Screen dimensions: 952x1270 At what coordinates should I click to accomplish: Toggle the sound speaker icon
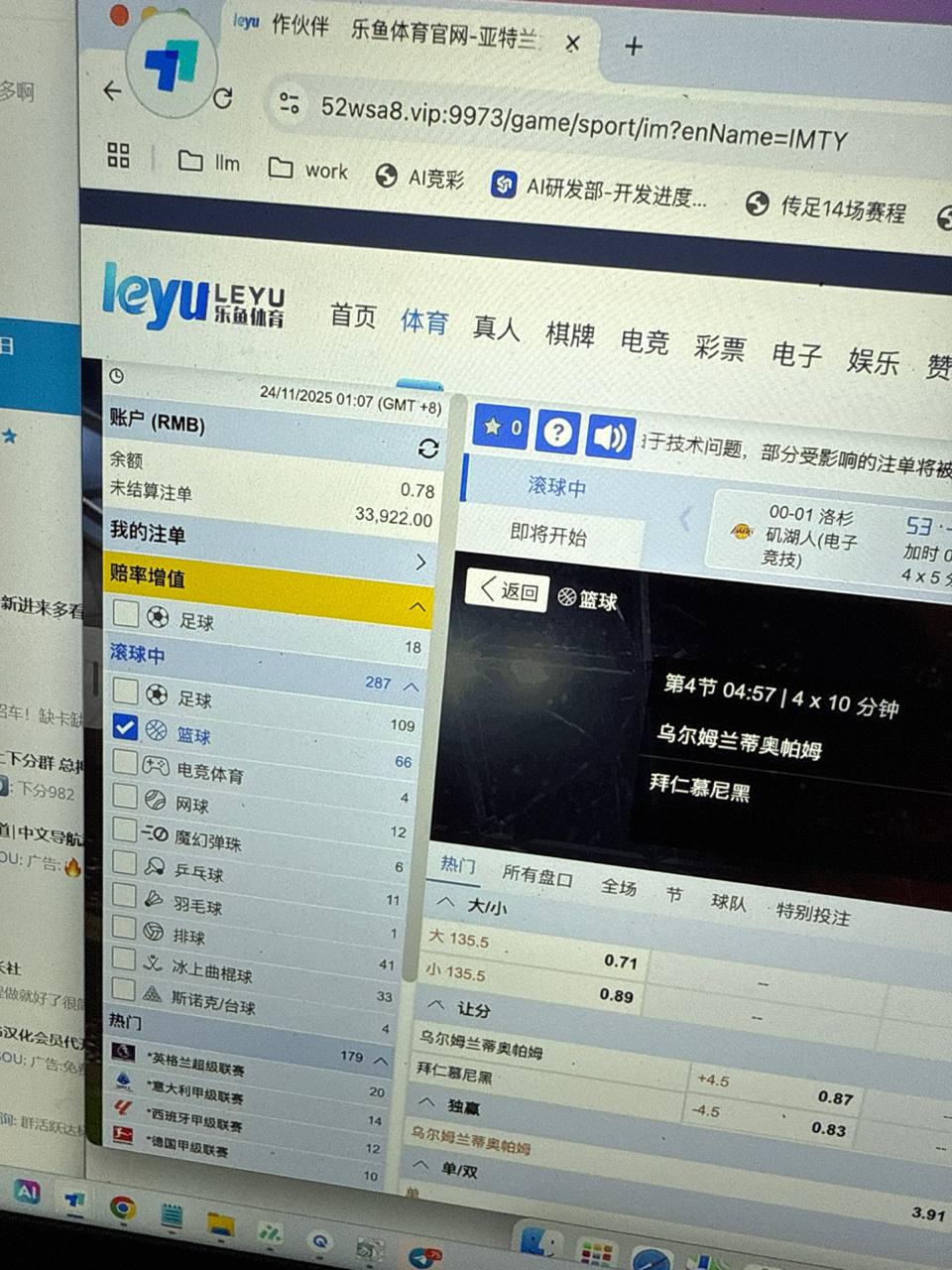(x=610, y=437)
